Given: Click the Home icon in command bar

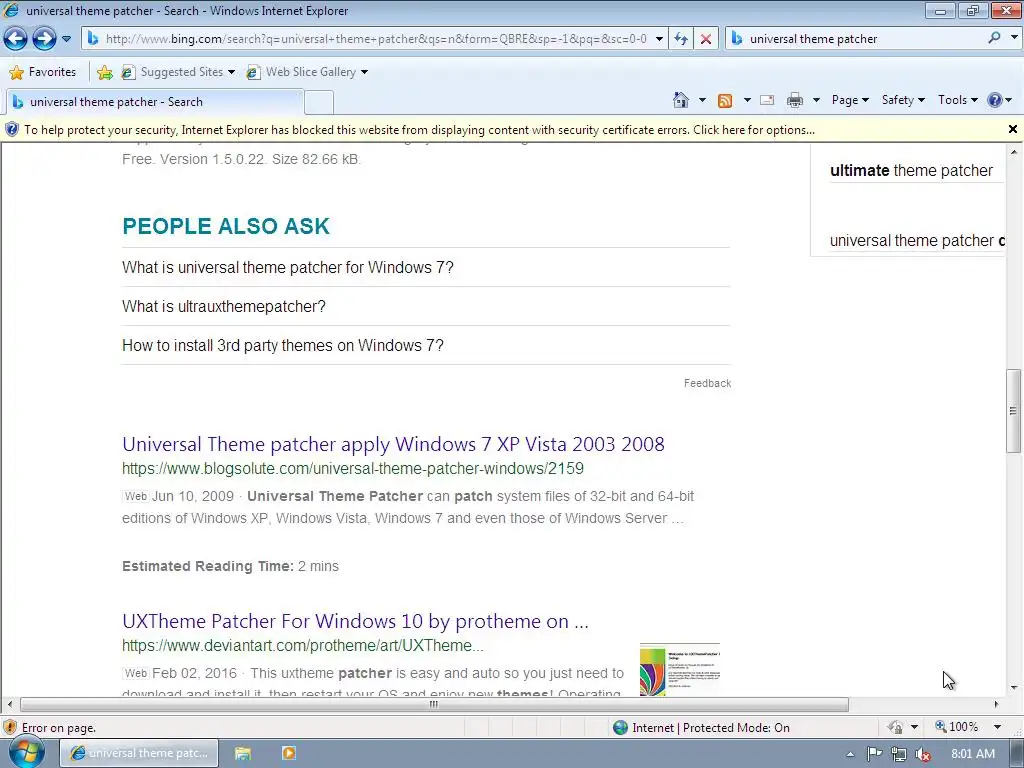Looking at the screenshot, I should click(680, 100).
